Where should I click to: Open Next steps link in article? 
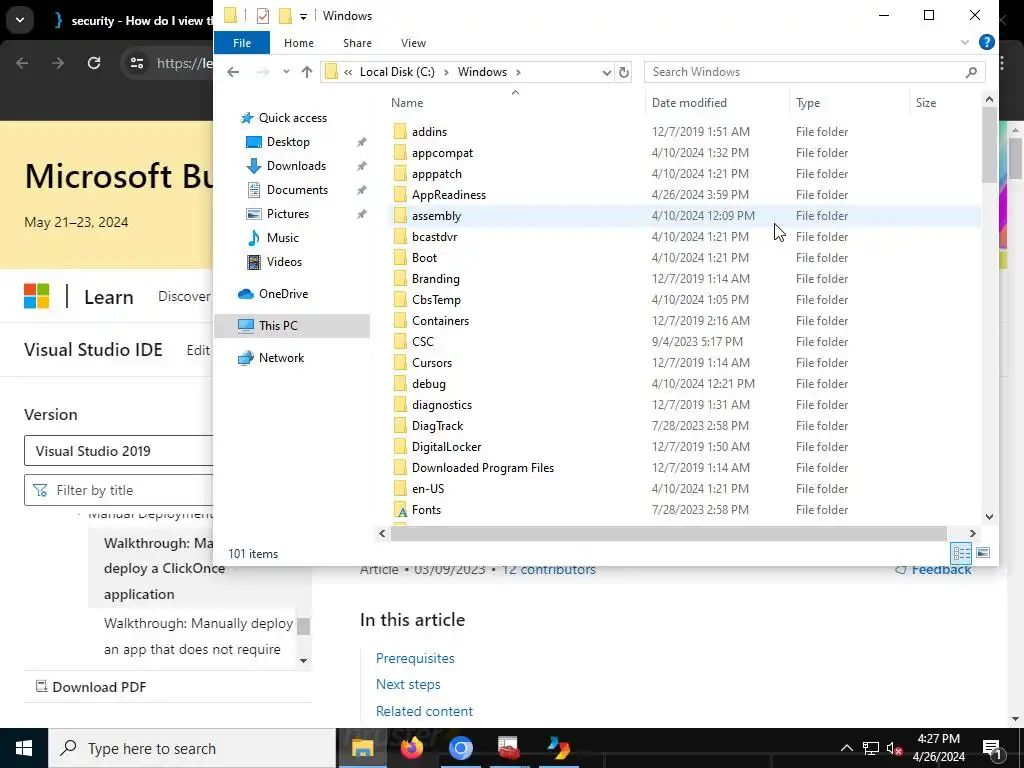[x=408, y=684]
